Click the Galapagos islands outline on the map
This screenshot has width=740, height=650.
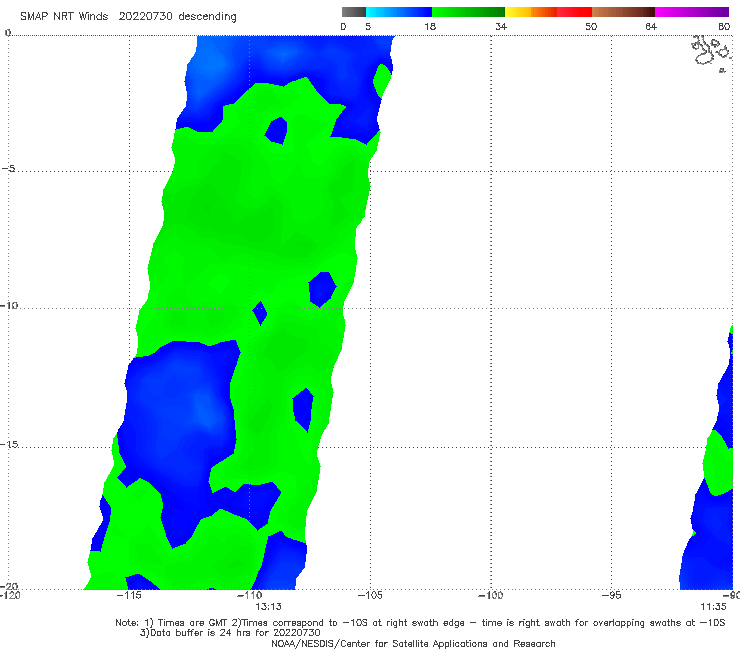711,52
